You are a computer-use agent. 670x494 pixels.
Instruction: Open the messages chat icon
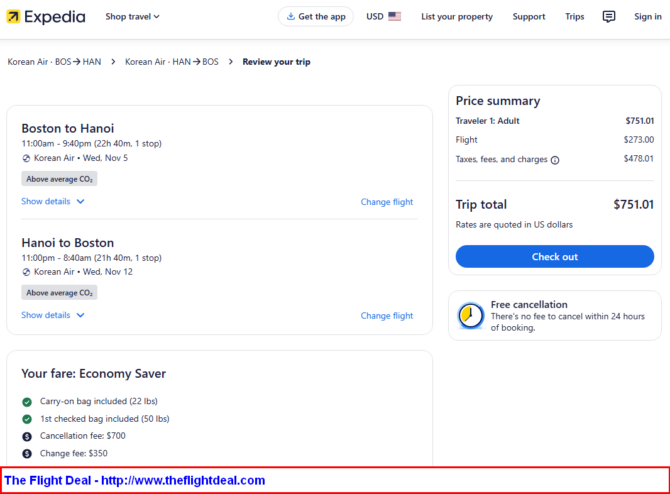pos(609,16)
